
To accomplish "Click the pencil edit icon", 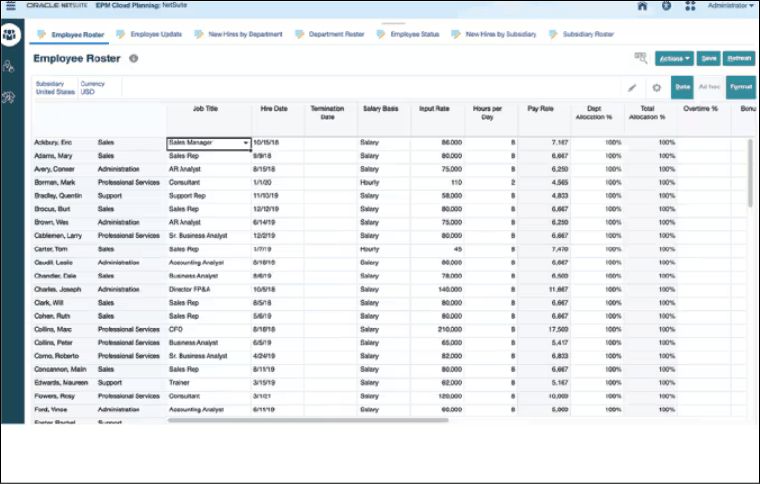I will (x=632, y=88).
